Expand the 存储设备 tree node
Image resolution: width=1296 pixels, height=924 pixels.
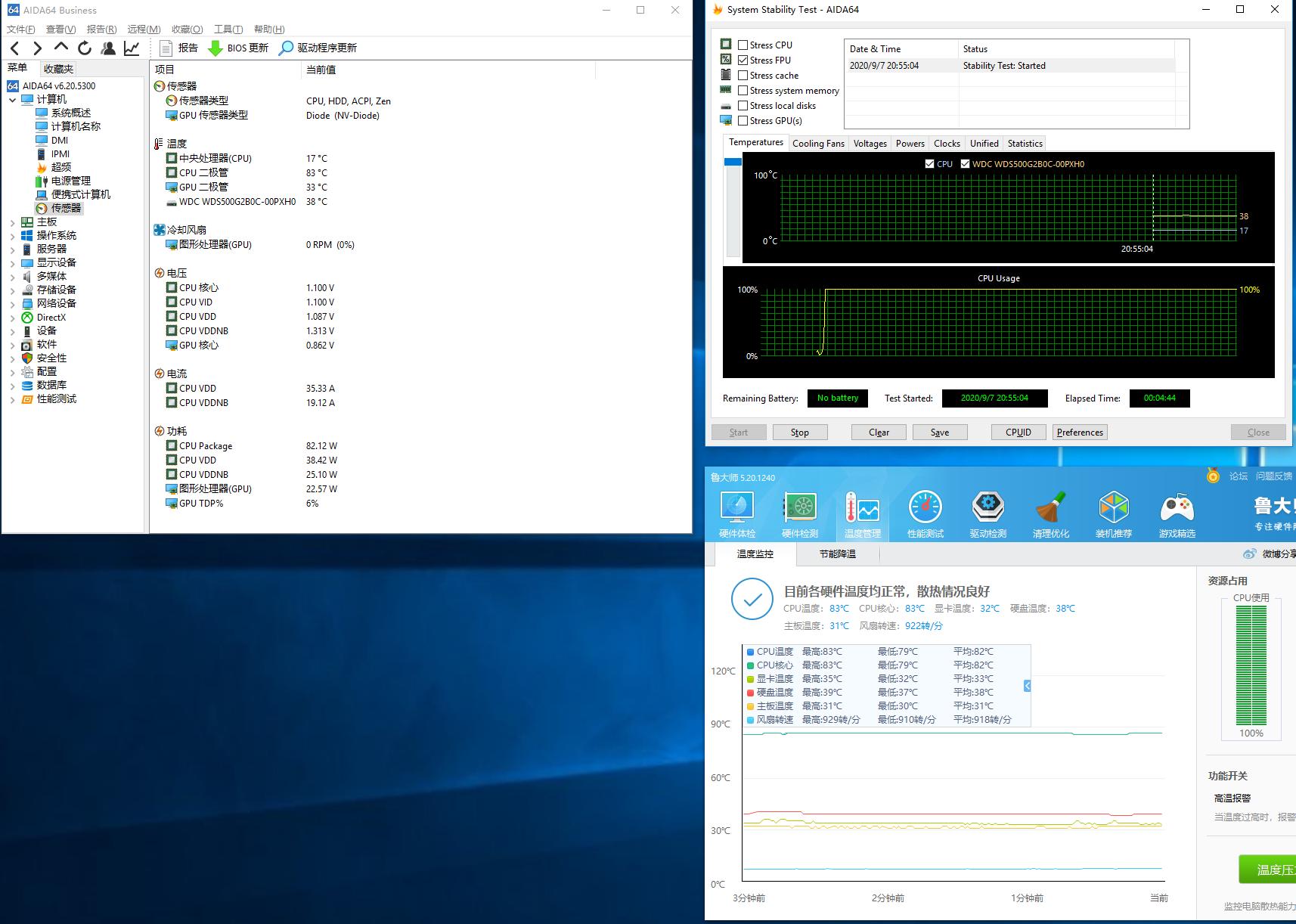pos(12,290)
